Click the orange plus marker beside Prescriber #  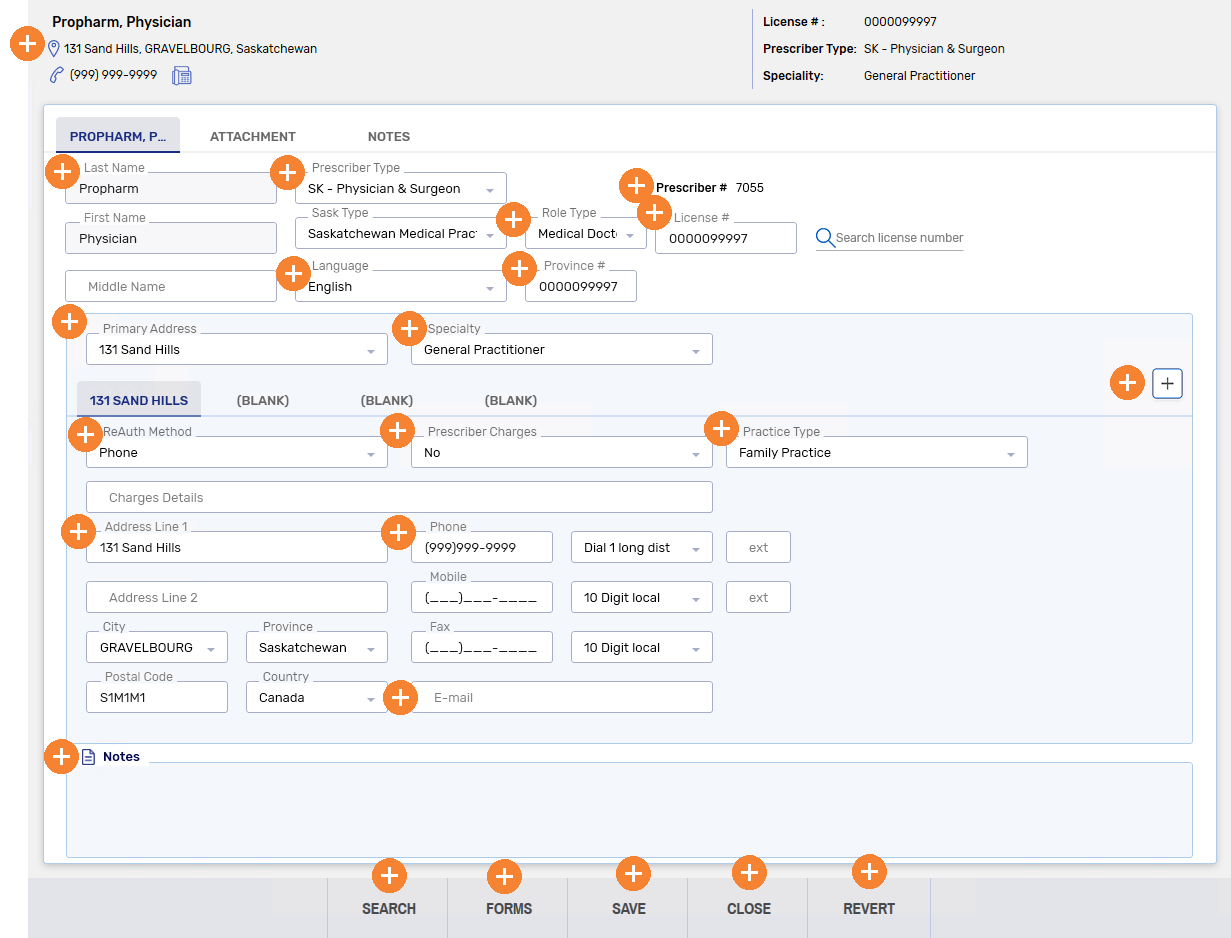[636, 185]
